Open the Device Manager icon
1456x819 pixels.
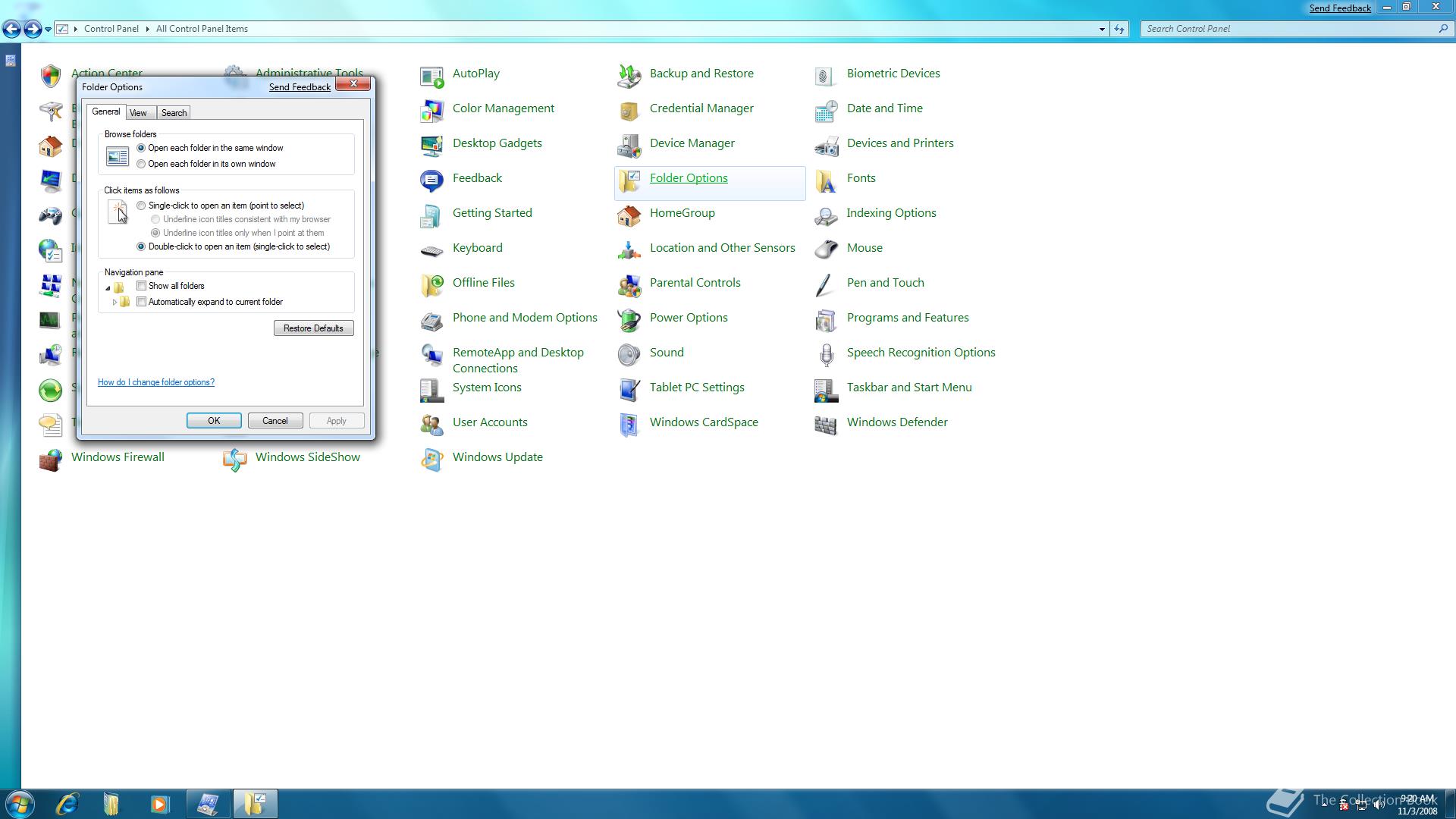[629, 146]
